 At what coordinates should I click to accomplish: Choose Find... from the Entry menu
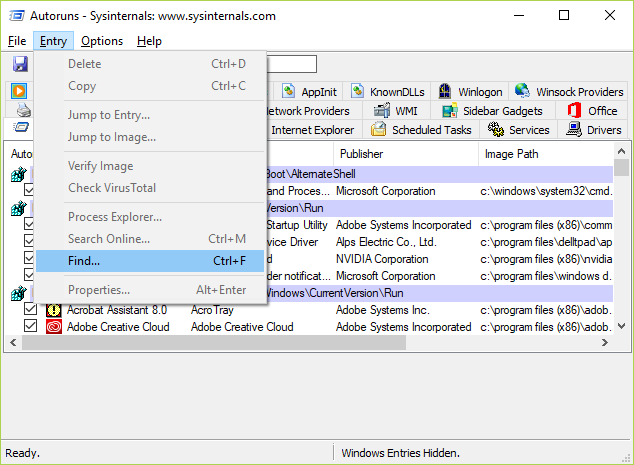click(150, 261)
